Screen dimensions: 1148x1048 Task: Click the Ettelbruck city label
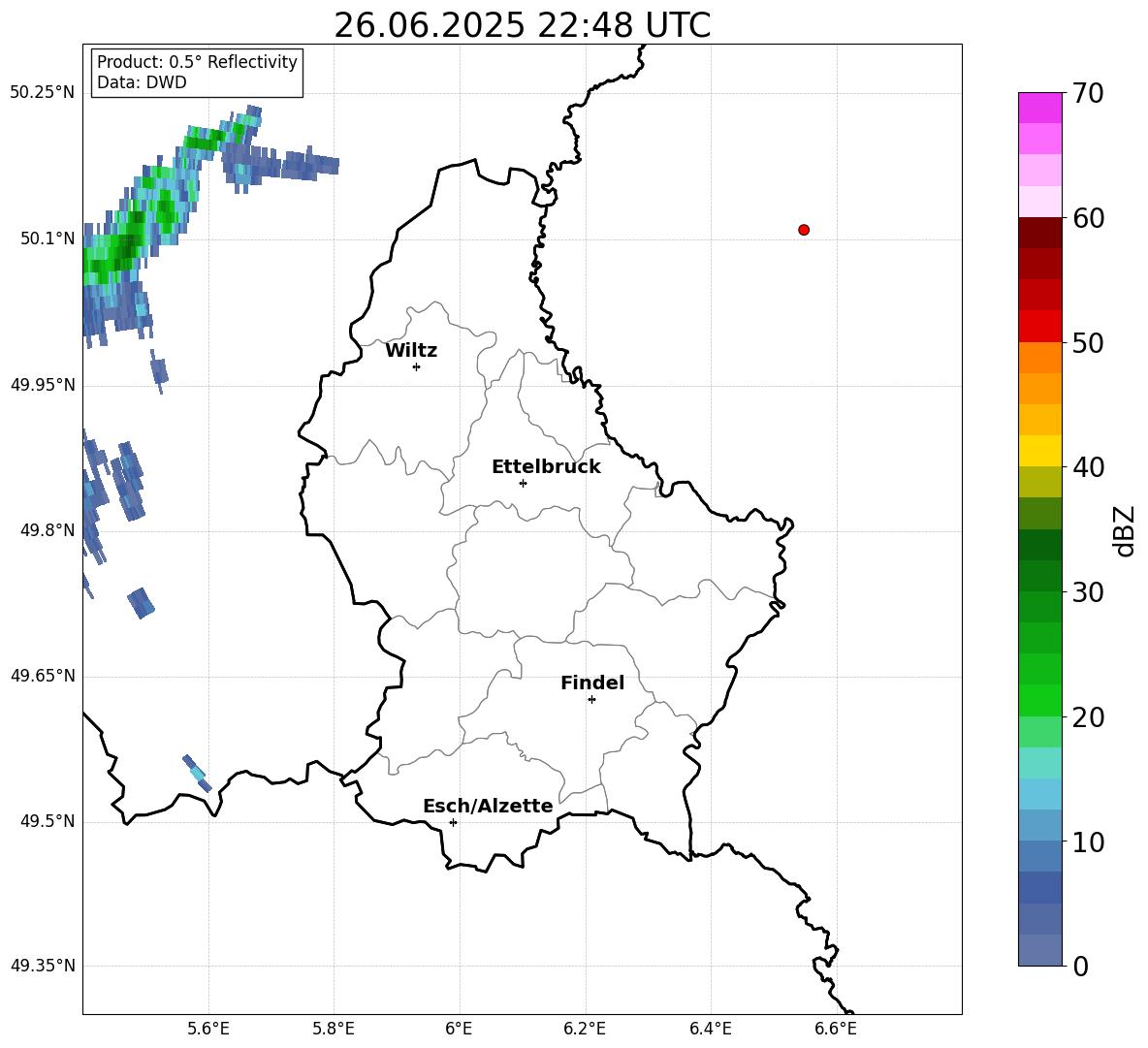coord(546,467)
